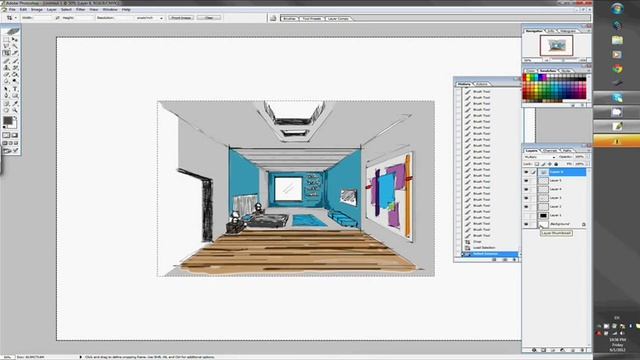Hide Layer 2 with its eye icon
Screen dimensions: 640x360
point(526,207)
